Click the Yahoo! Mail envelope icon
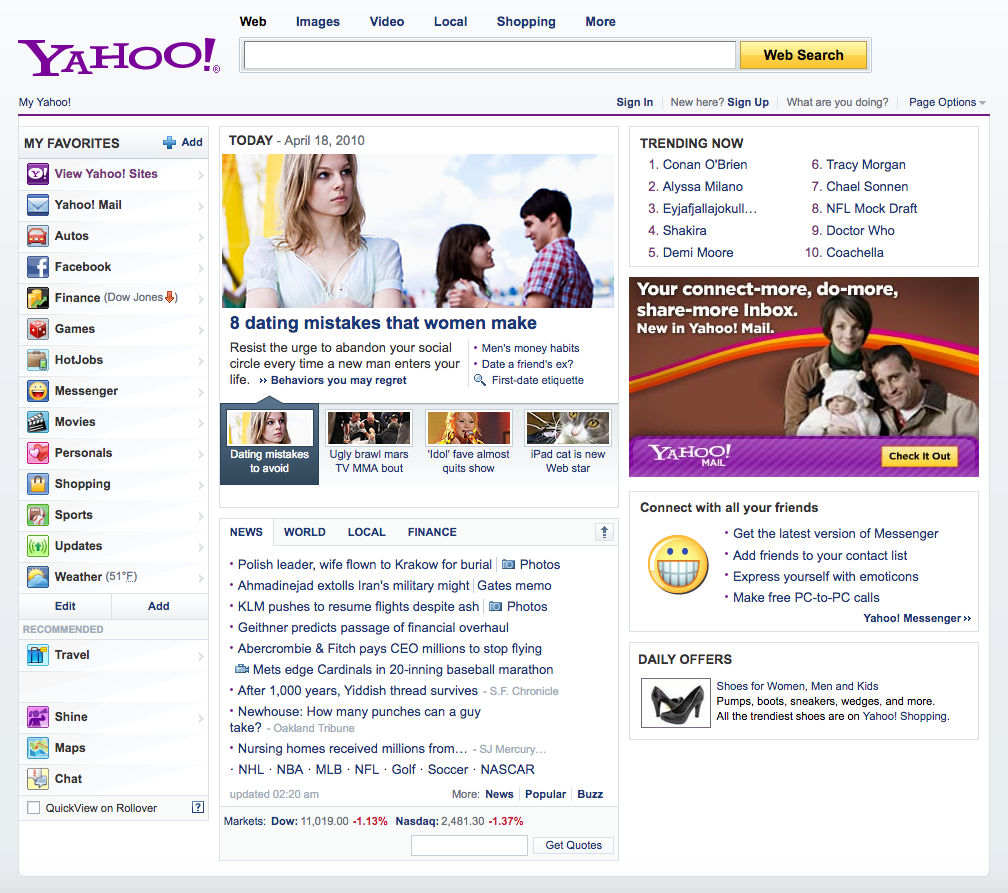1008x893 pixels. coord(37,205)
